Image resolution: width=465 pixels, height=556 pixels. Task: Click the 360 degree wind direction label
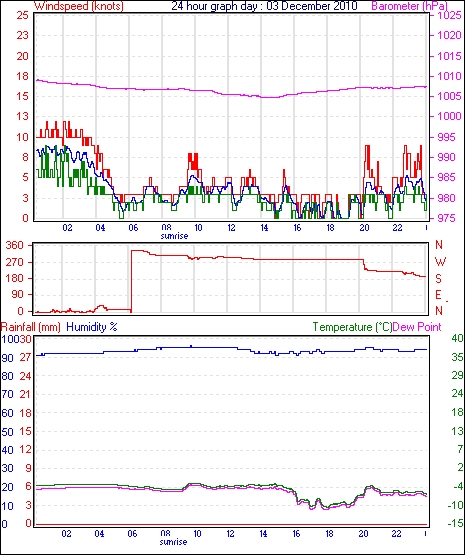(x=15, y=245)
